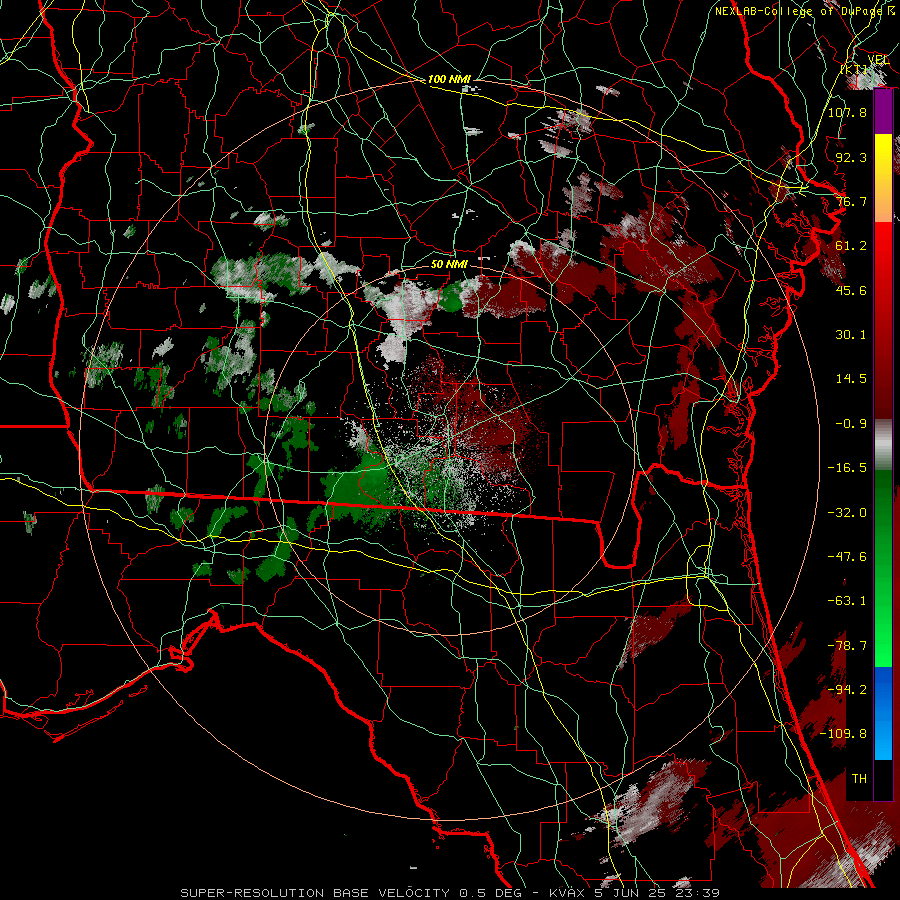
Task: Click the 61.2 velocity scale value
Action: [x=851, y=246]
